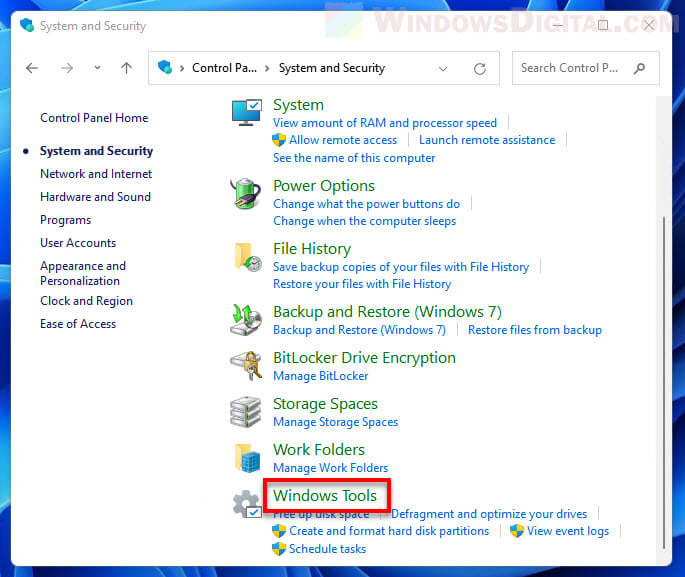Click Defragment and optimize your drives
Viewport: 685px width, 577px height.
click(x=489, y=514)
